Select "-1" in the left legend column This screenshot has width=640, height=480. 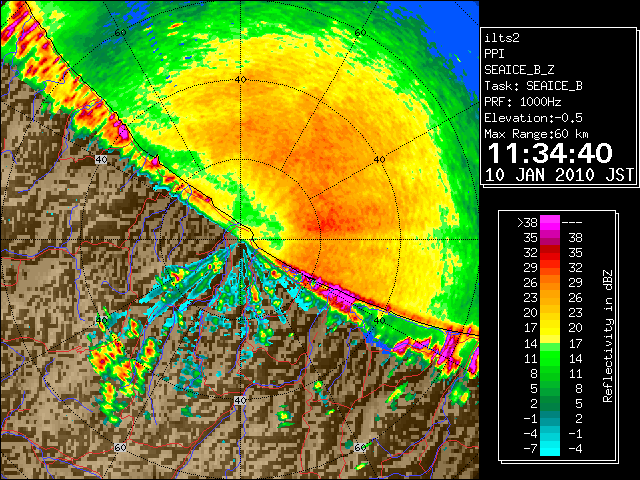(x=530, y=418)
